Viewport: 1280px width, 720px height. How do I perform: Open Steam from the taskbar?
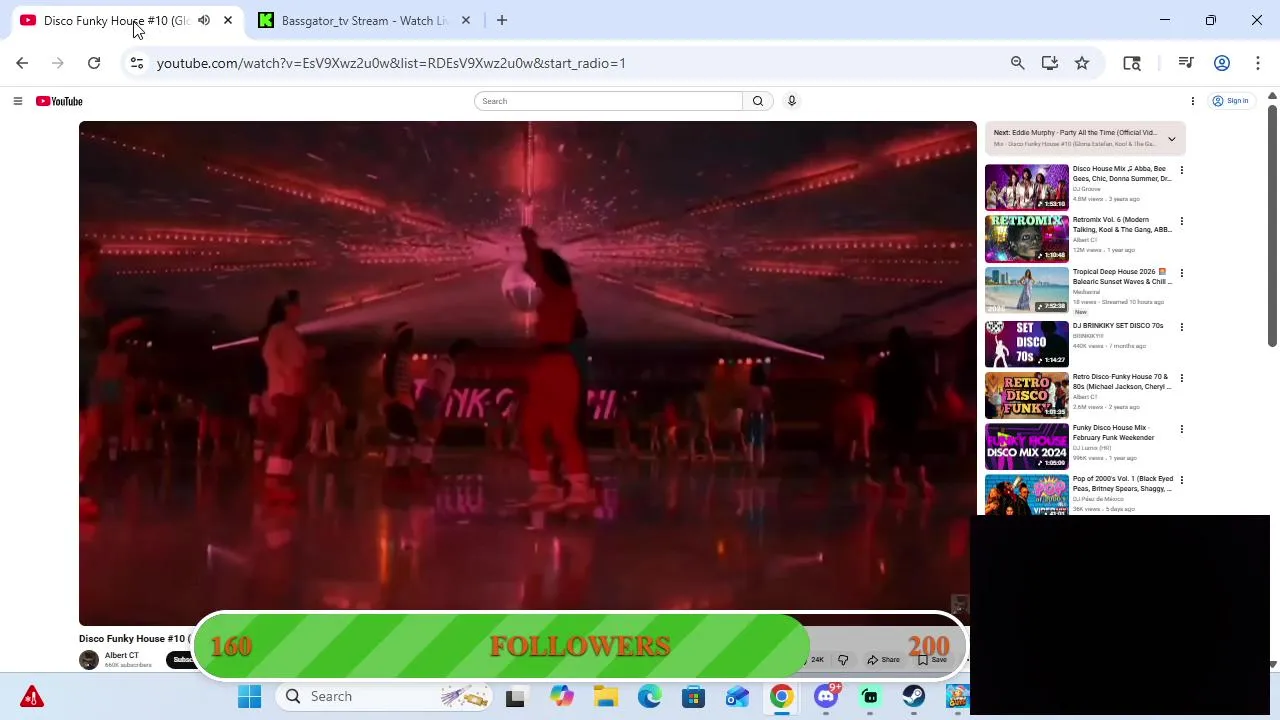914,696
